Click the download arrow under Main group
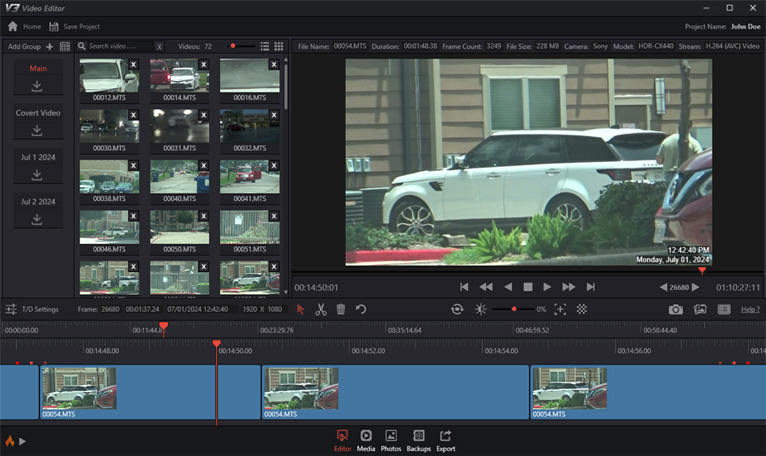The height and width of the screenshot is (456, 766). [37, 86]
